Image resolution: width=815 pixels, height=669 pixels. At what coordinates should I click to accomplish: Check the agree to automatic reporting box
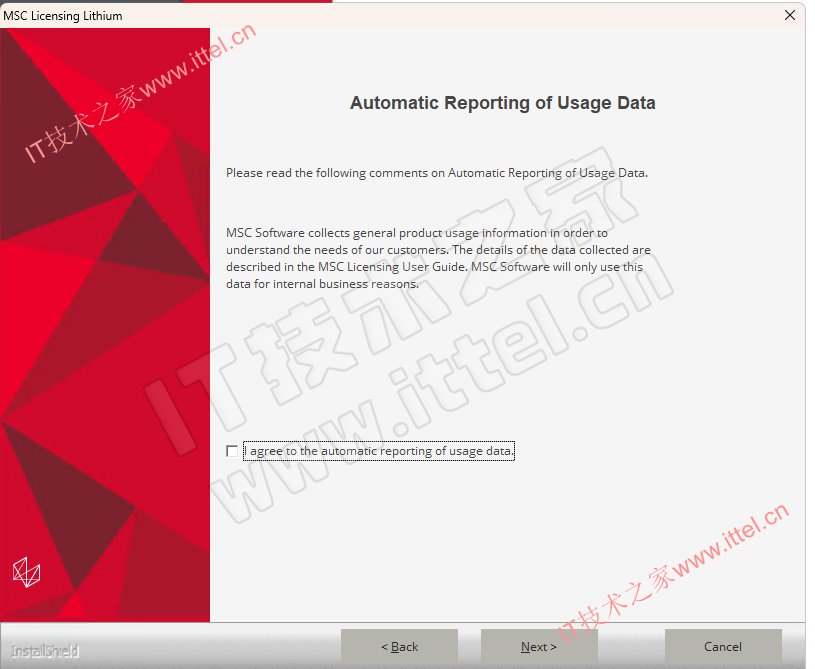point(232,451)
